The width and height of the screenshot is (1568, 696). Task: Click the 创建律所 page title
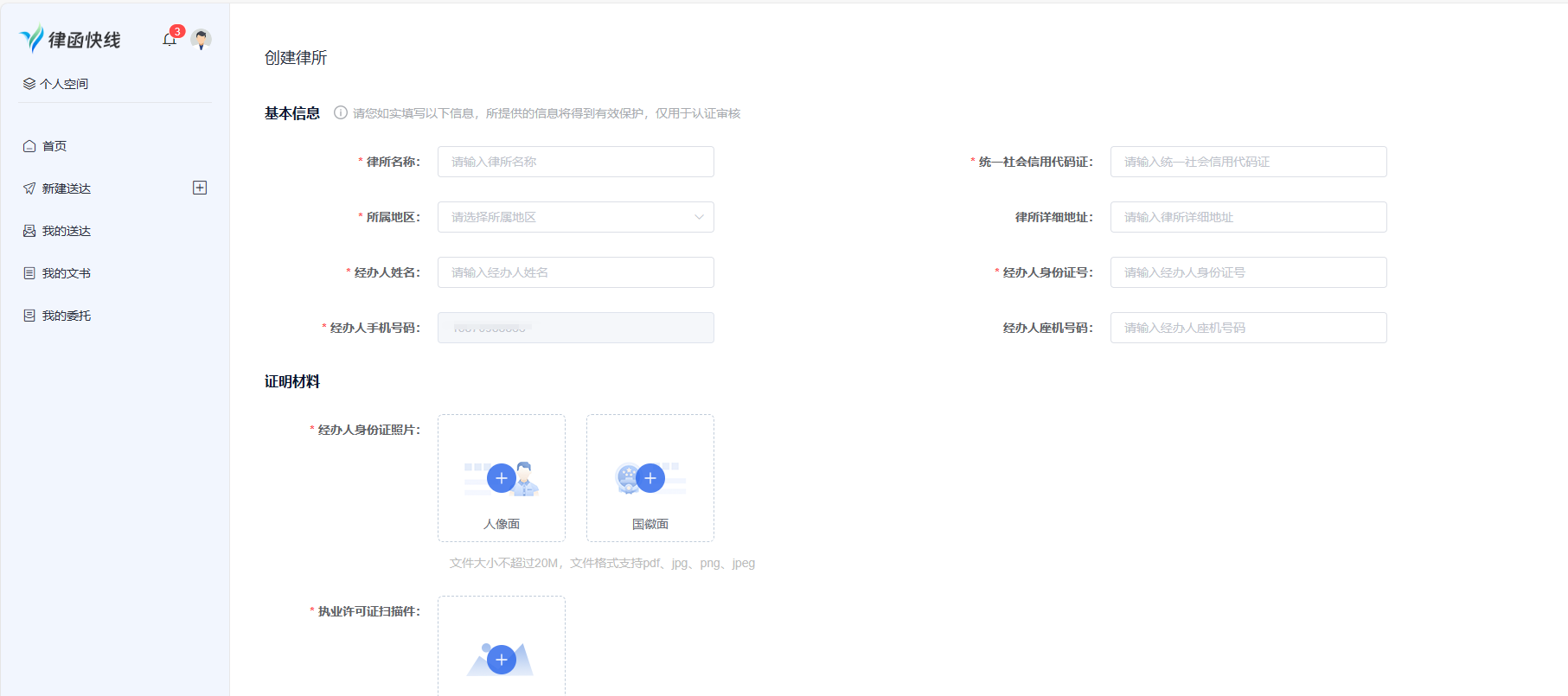click(296, 58)
